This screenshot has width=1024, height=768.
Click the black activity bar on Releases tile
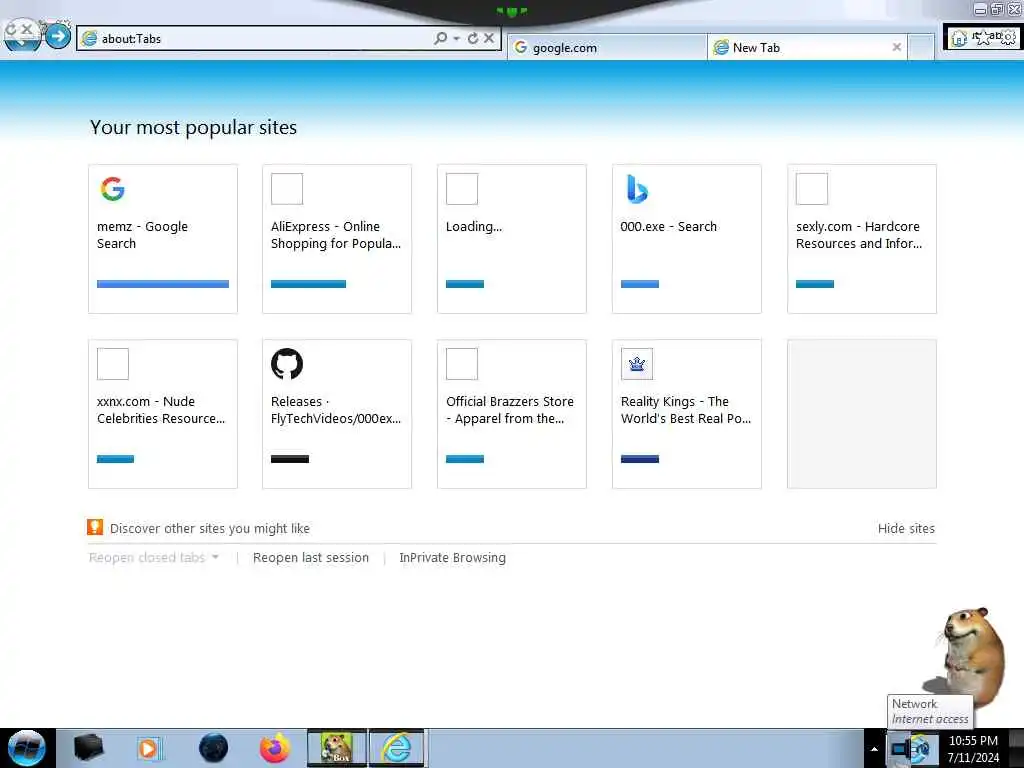click(x=290, y=459)
